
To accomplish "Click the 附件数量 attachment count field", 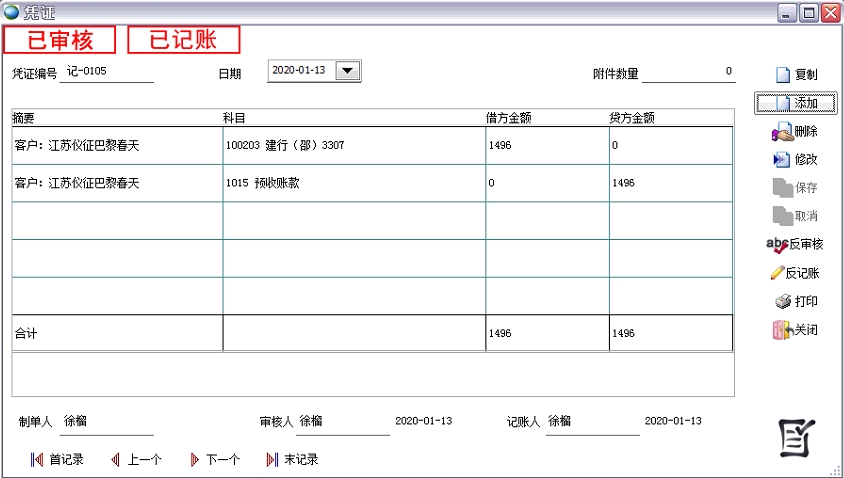I will tap(688, 72).
